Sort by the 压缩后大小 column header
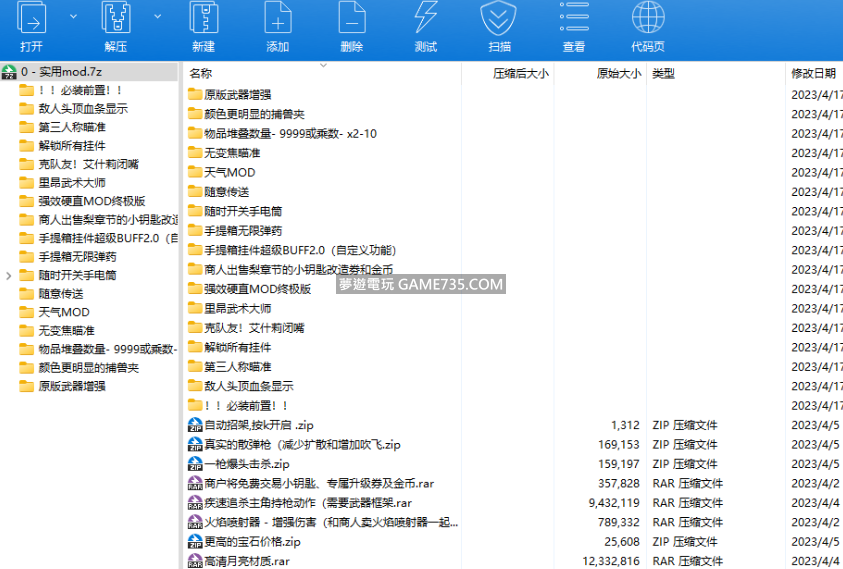 tap(520, 74)
